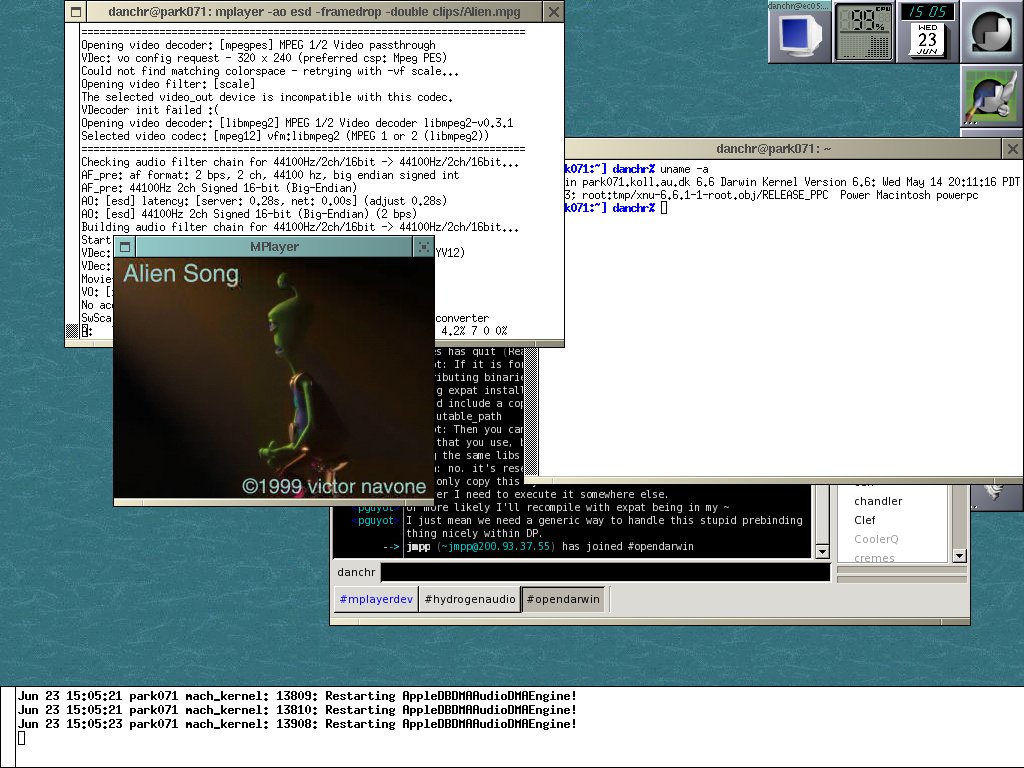The height and width of the screenshot is (768, 1024).
Task: Select user CoolerQ in the nick list
Action: (x=875, y=539)
